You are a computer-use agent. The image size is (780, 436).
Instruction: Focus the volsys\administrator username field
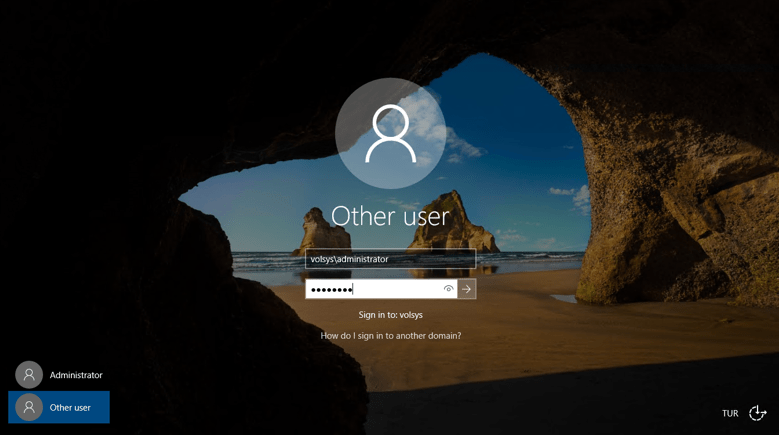coord(390,259)
